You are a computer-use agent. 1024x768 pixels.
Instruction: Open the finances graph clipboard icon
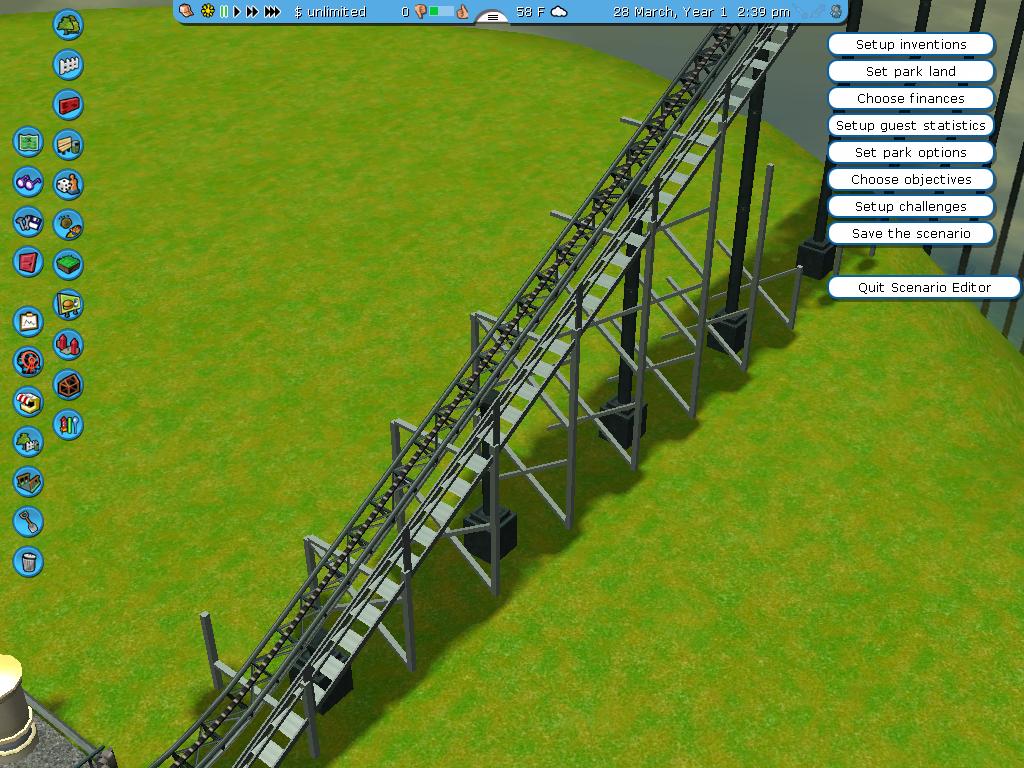pyautogui.click(x=28, y=321)
